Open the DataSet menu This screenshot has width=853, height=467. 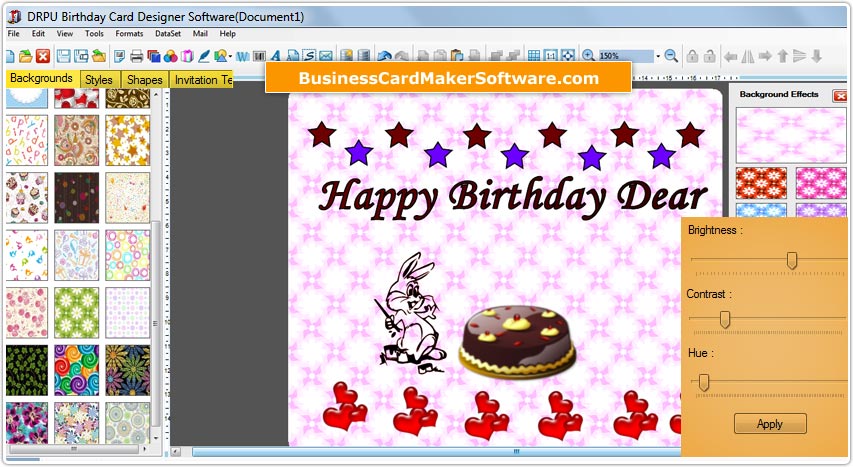coord(168,34)
